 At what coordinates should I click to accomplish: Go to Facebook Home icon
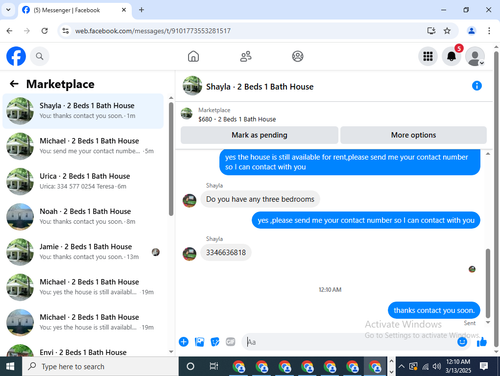(193, 56)
